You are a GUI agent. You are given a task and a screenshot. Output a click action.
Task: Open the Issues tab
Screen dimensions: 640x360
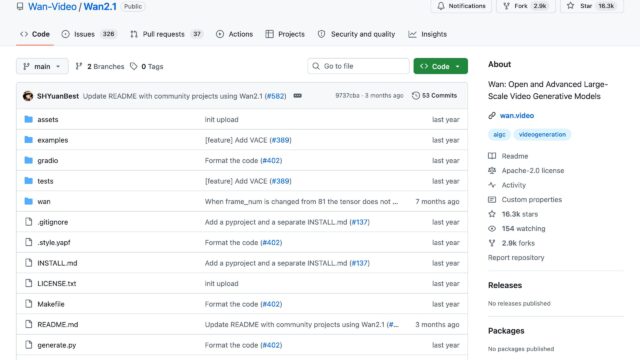tap(89, 34)
